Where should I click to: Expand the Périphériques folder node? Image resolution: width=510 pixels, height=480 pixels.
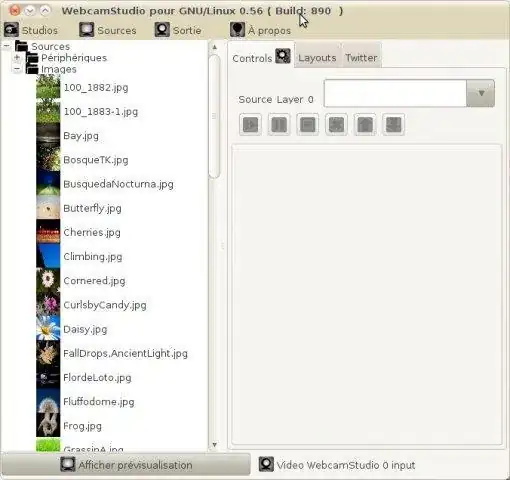(17, 57)
